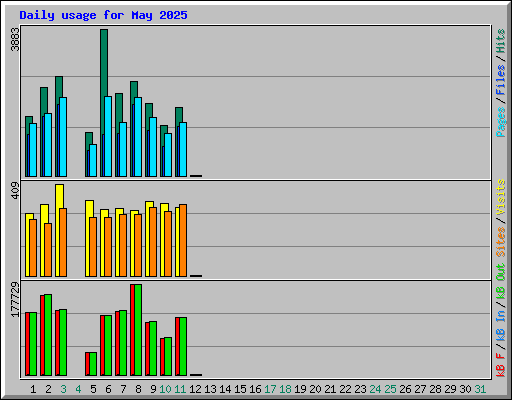Click green day 18 on the x-axis
Screen dimensions: 512x400
(285, 389)
